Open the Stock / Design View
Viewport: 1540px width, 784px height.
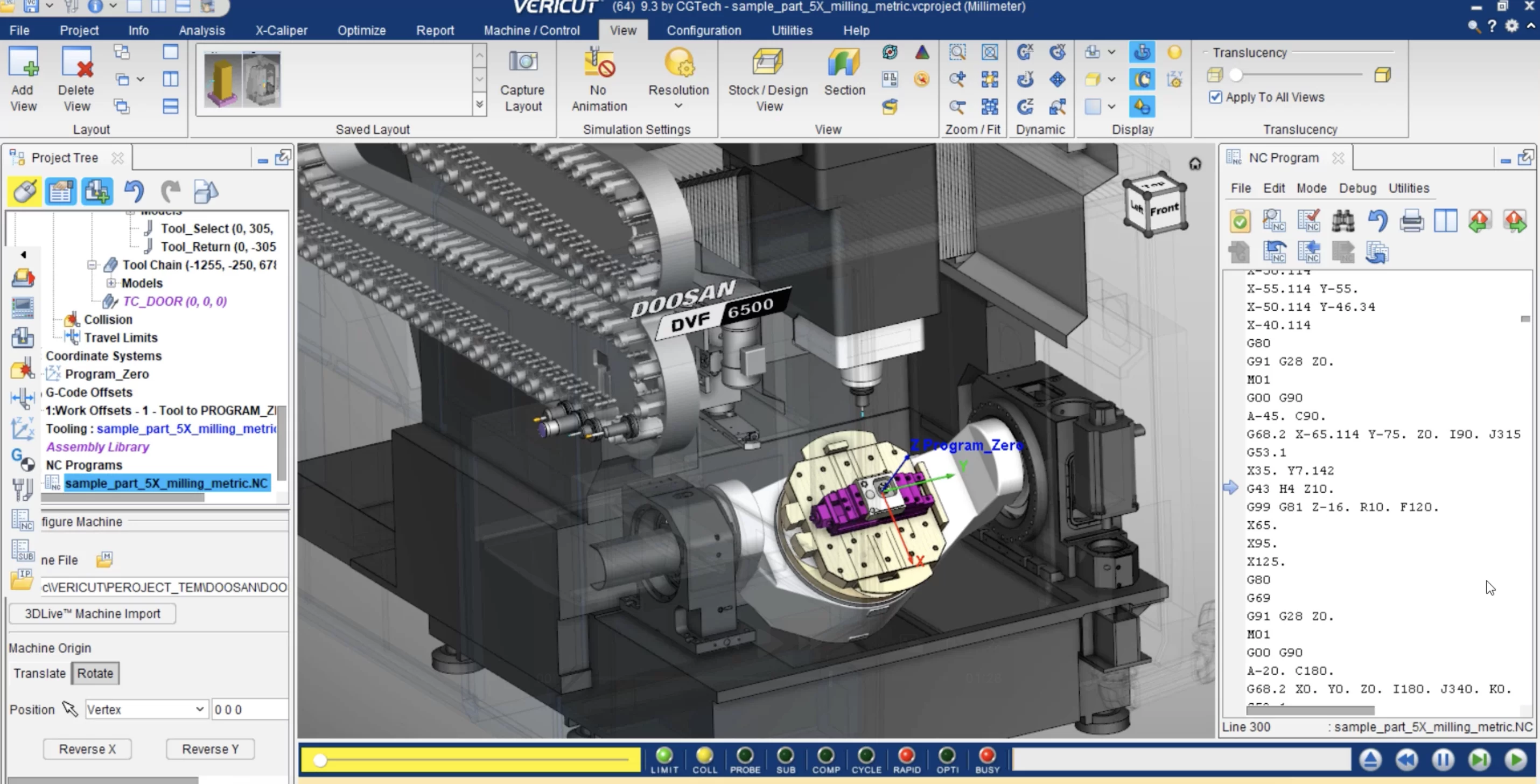(768, 80)
